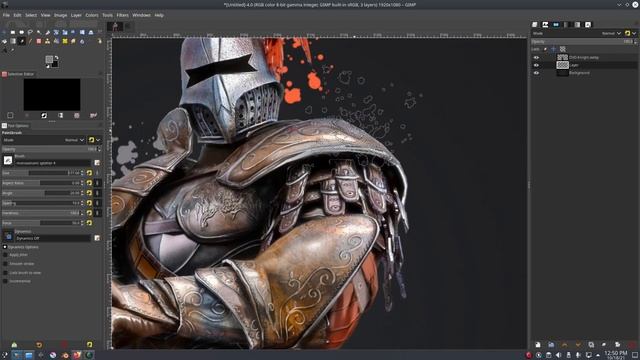Enable Apply Jitter checkbox
Viewport: 640px width, 360px height.
point(5,255)
